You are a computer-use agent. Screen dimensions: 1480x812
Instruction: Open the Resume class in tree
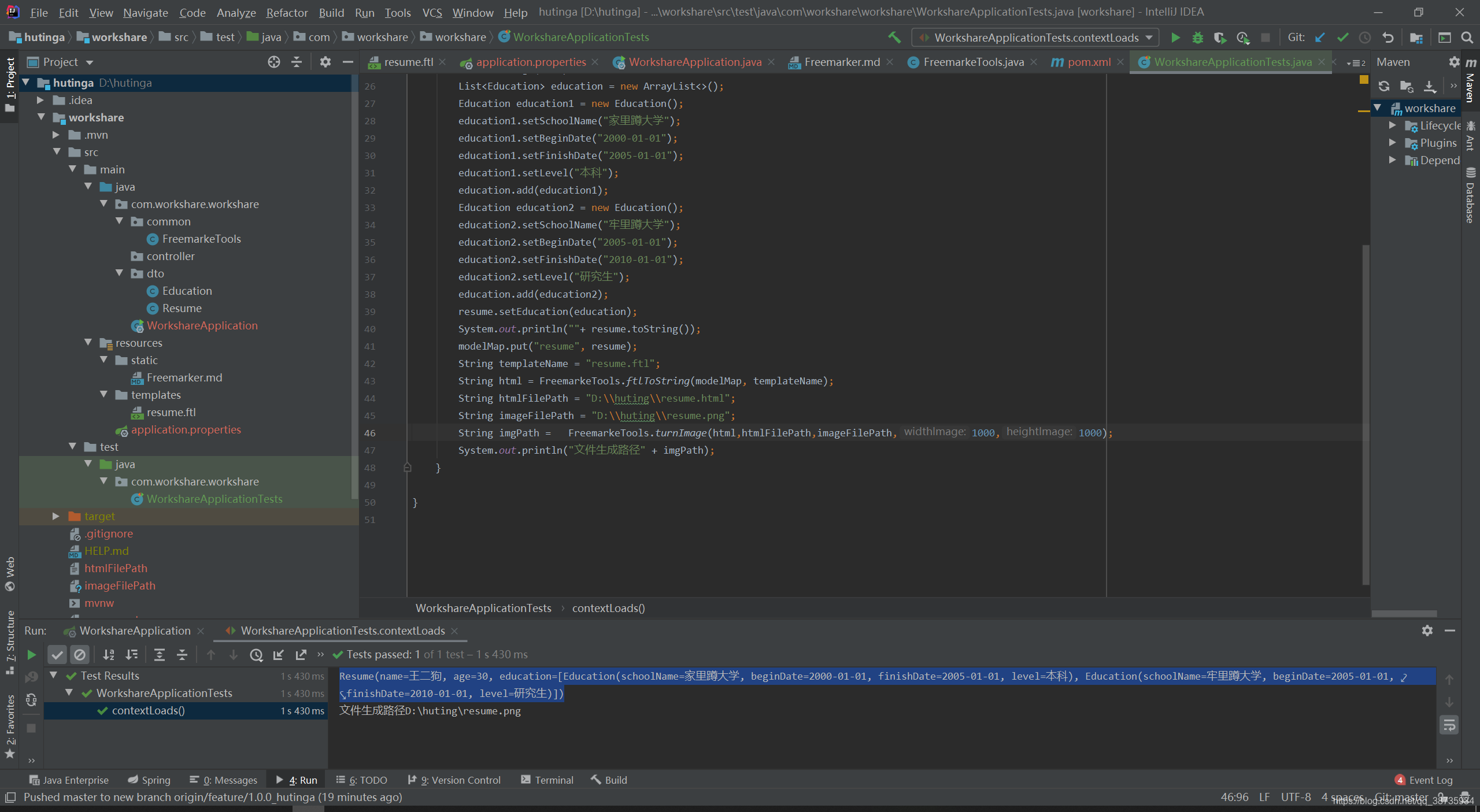182,308
